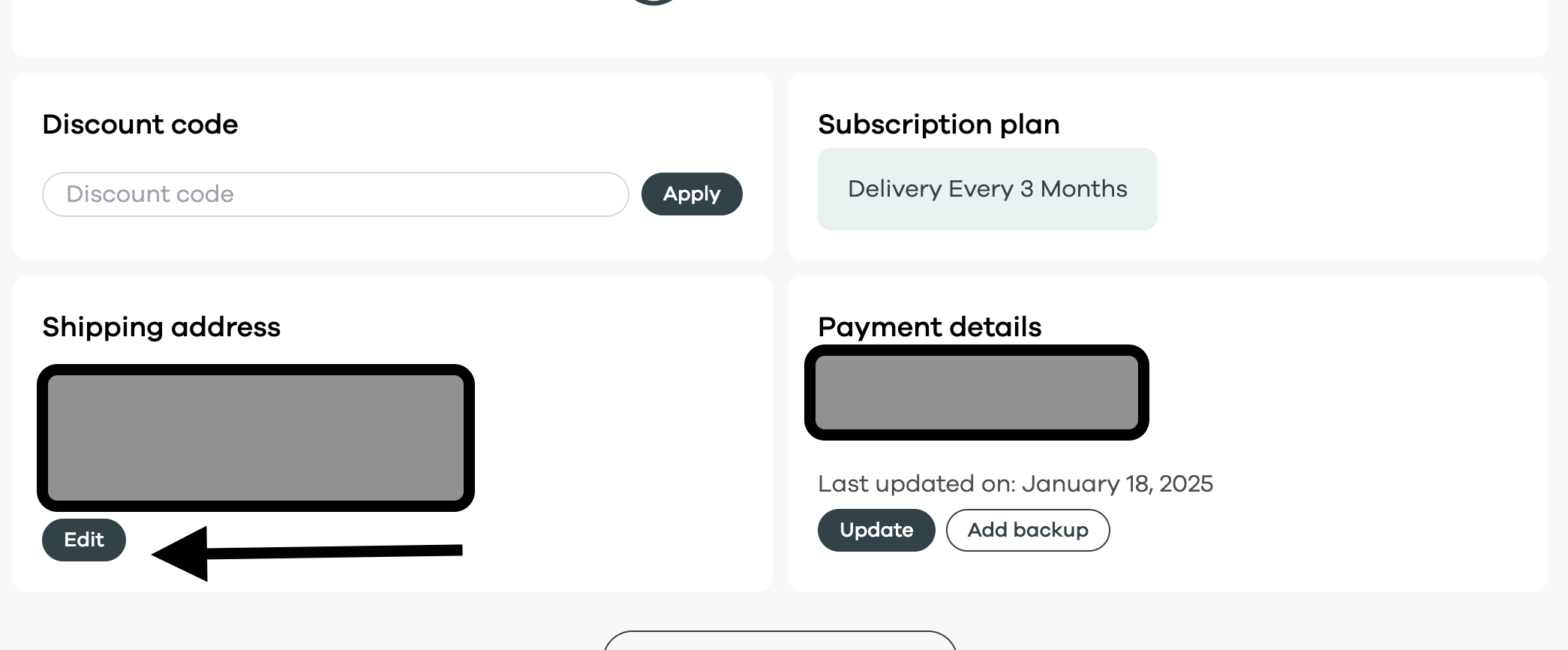Click the Last updated on date text
1568x650 pixels.
coord(1015,484)
